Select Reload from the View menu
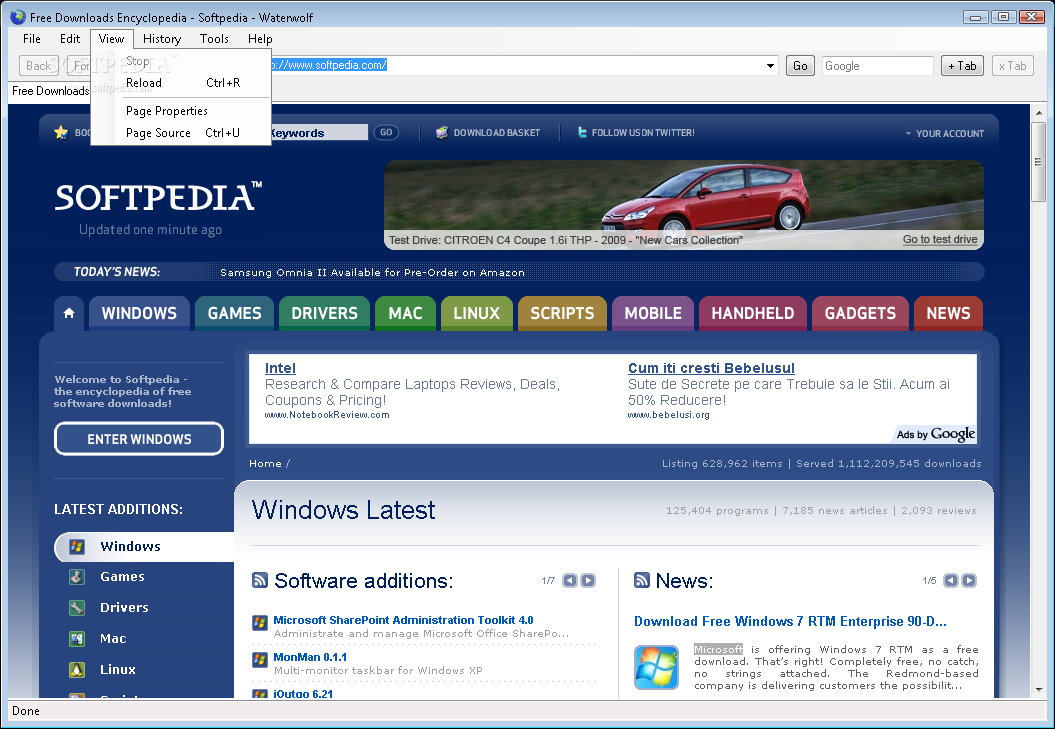This screenshot has width=1055, height=729. [x=181, y=83]
